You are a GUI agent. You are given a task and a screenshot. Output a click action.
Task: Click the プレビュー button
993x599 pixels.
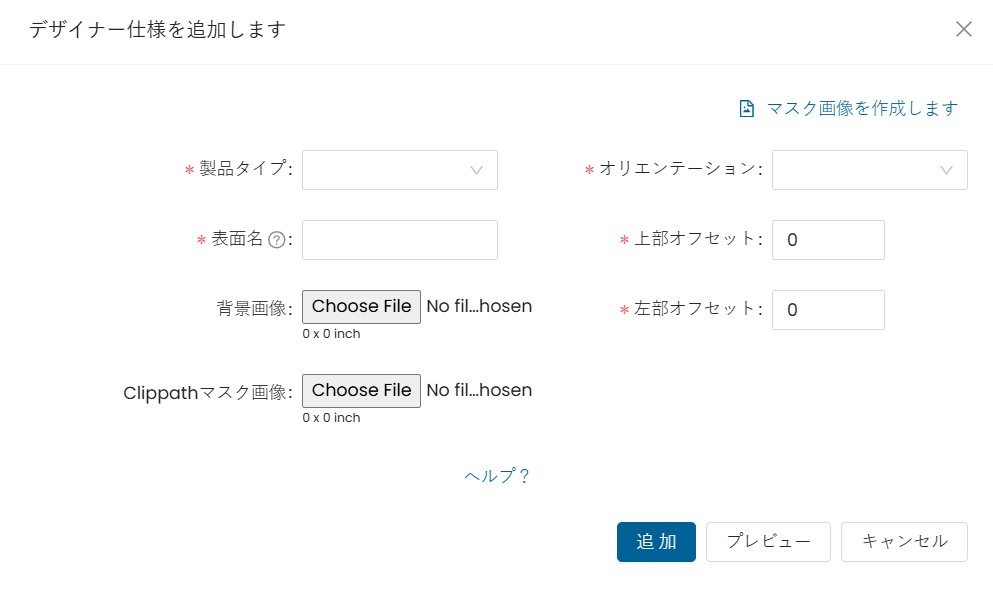[x=768, y=542]
